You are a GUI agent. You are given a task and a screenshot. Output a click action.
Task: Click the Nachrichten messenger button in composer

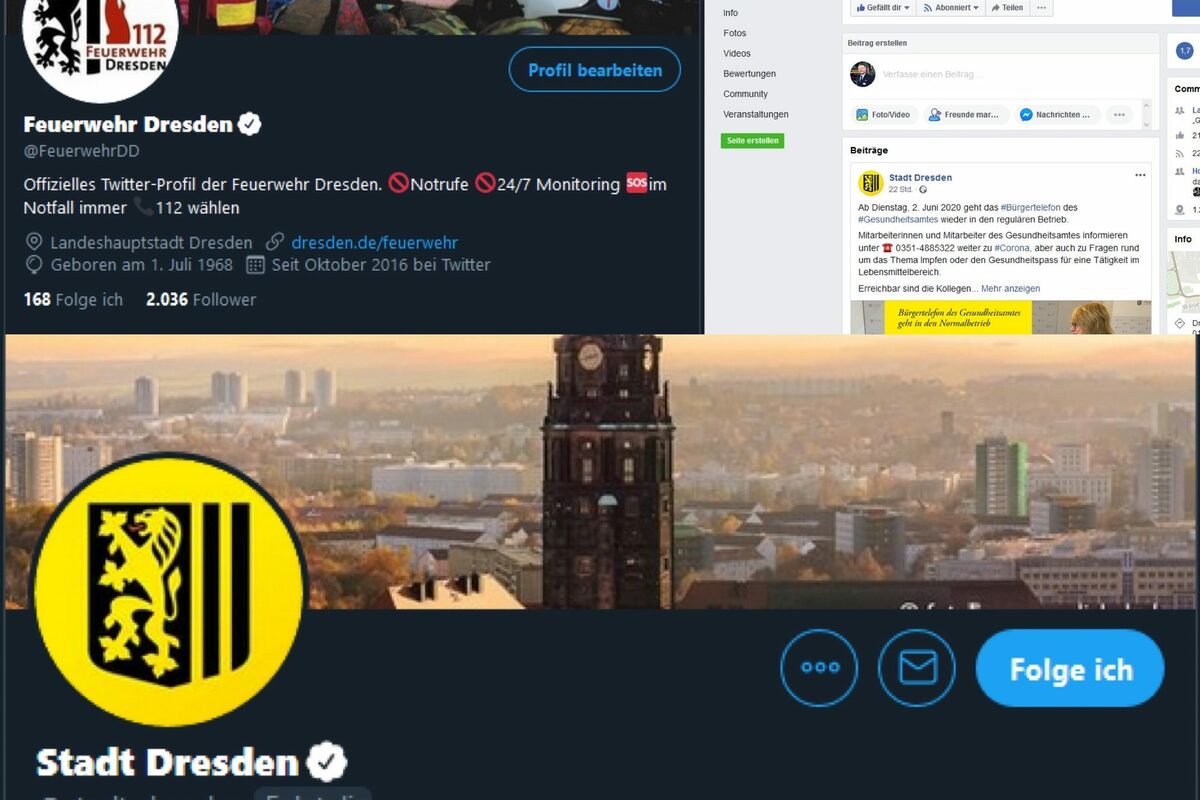tap(1058, 115)
